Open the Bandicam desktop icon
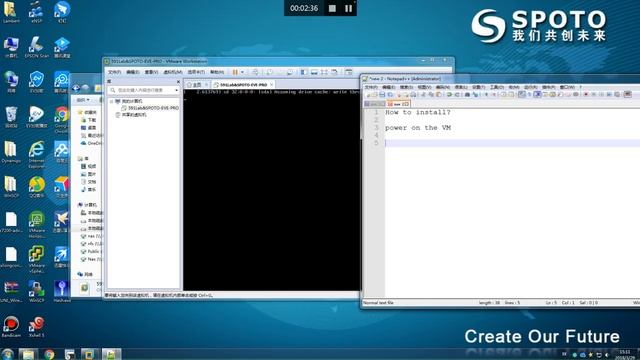The height and width of the screenshot is (360, 640). pyautogui.click(x=11, y=327)
